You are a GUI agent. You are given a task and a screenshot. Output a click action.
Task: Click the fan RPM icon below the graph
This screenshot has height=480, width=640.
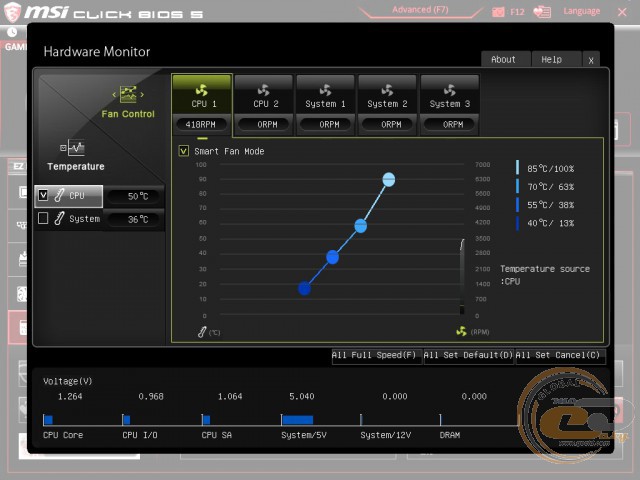pyautogui.click(x=461, y=331)
